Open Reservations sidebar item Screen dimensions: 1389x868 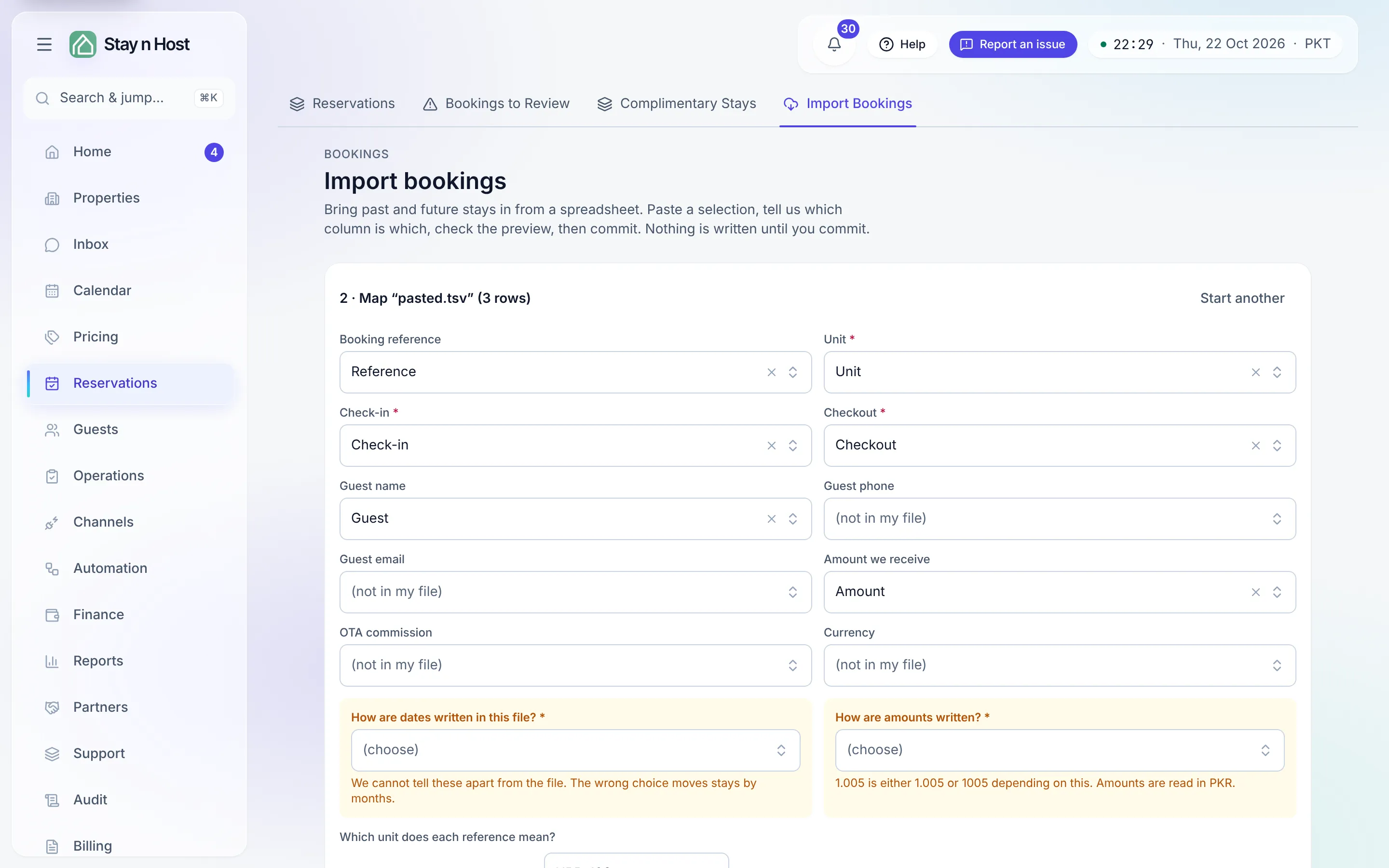130,383
